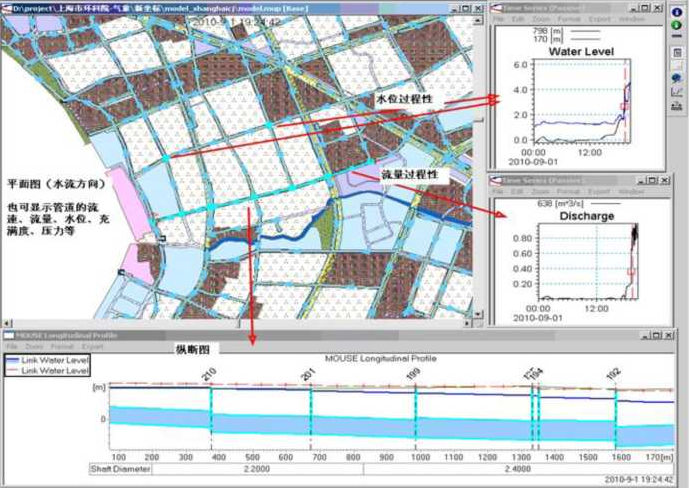Click the network icon at right toolbar bottom
Viewport: 689px width, 488px height.
pyautogui.click(x=677, y=107)
